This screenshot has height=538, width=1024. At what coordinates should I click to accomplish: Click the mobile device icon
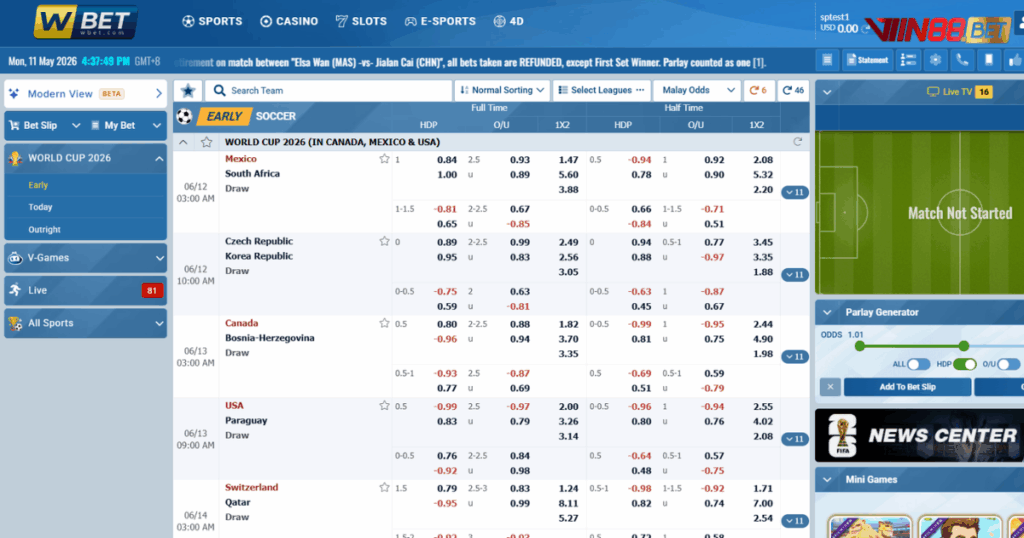989,60
